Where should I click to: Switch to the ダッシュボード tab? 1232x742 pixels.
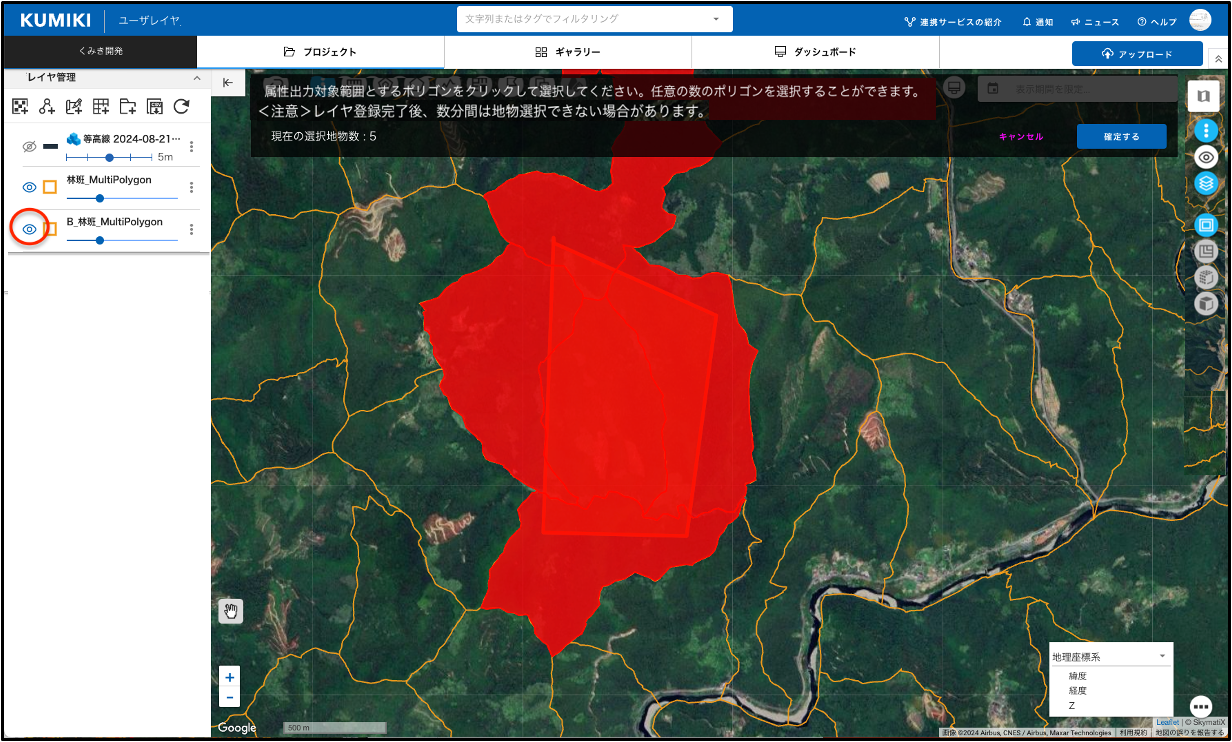click(x=815, y=52)
